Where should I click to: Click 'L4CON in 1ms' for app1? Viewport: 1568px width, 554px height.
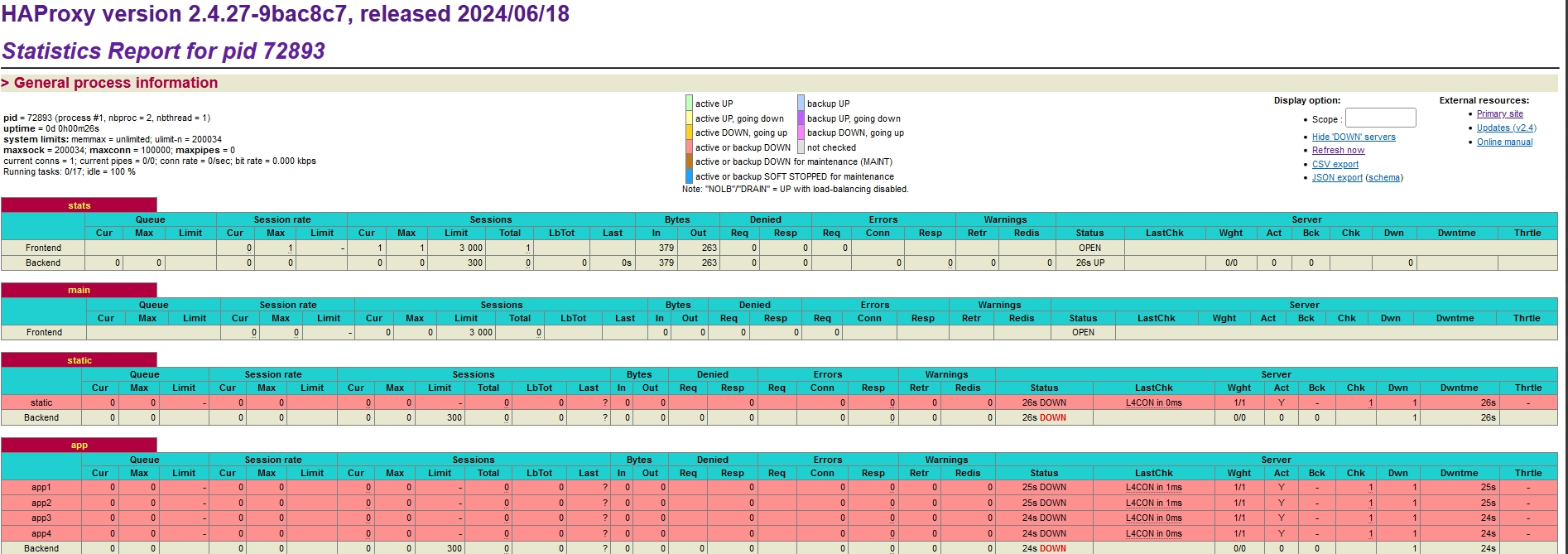[1153, 487]
